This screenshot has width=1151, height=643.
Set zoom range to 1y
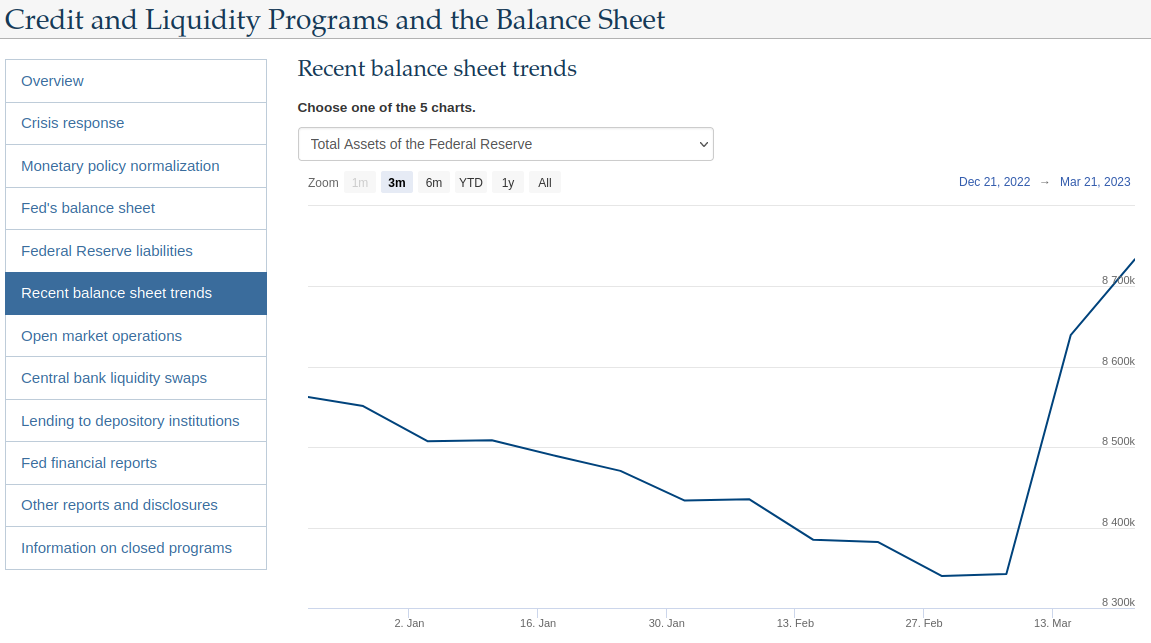(508, 183)
